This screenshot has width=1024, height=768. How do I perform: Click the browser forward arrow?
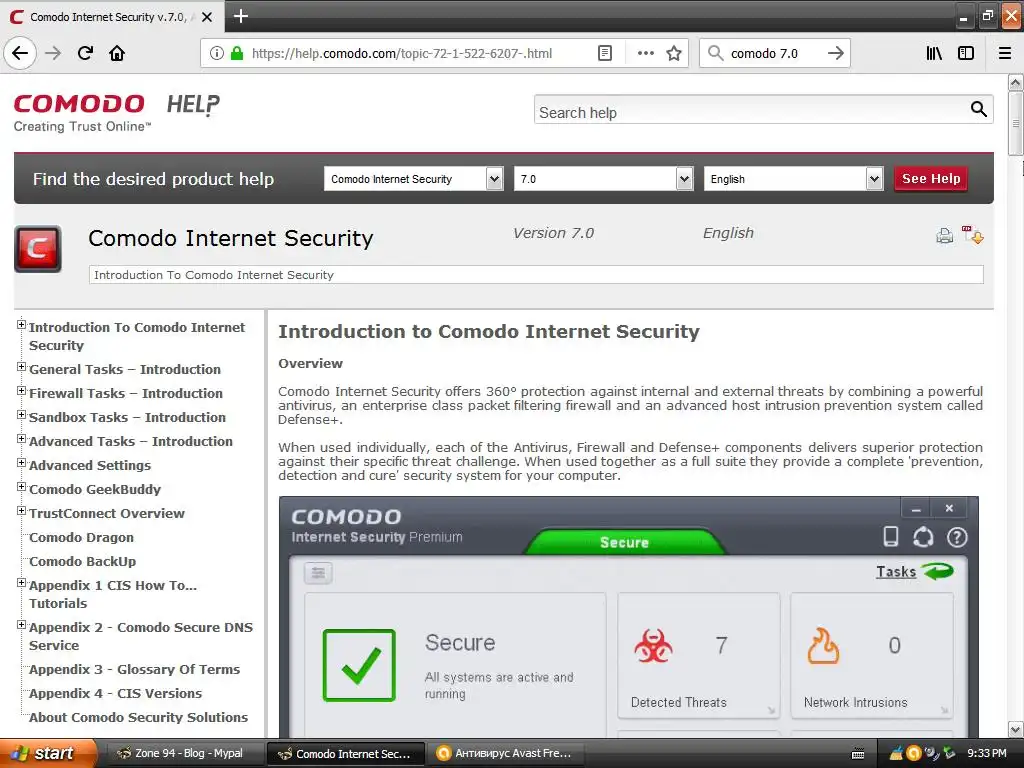[x=53, y=54]
